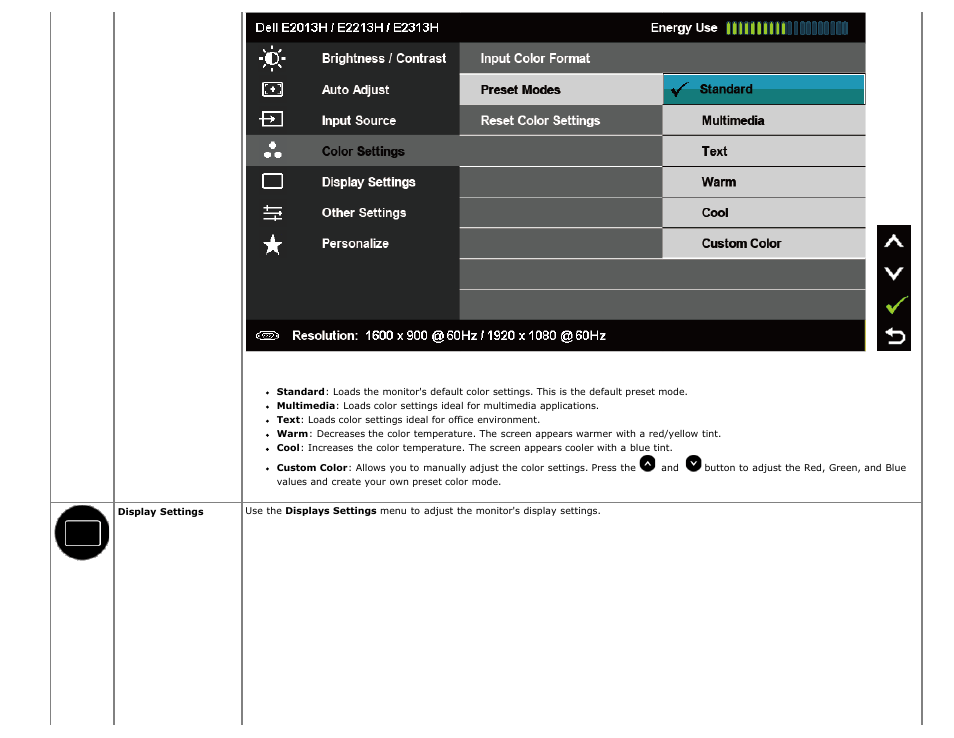Click the Other Settings sliders icon
Screen dimensions: 954x738
[x=272, y=213]
